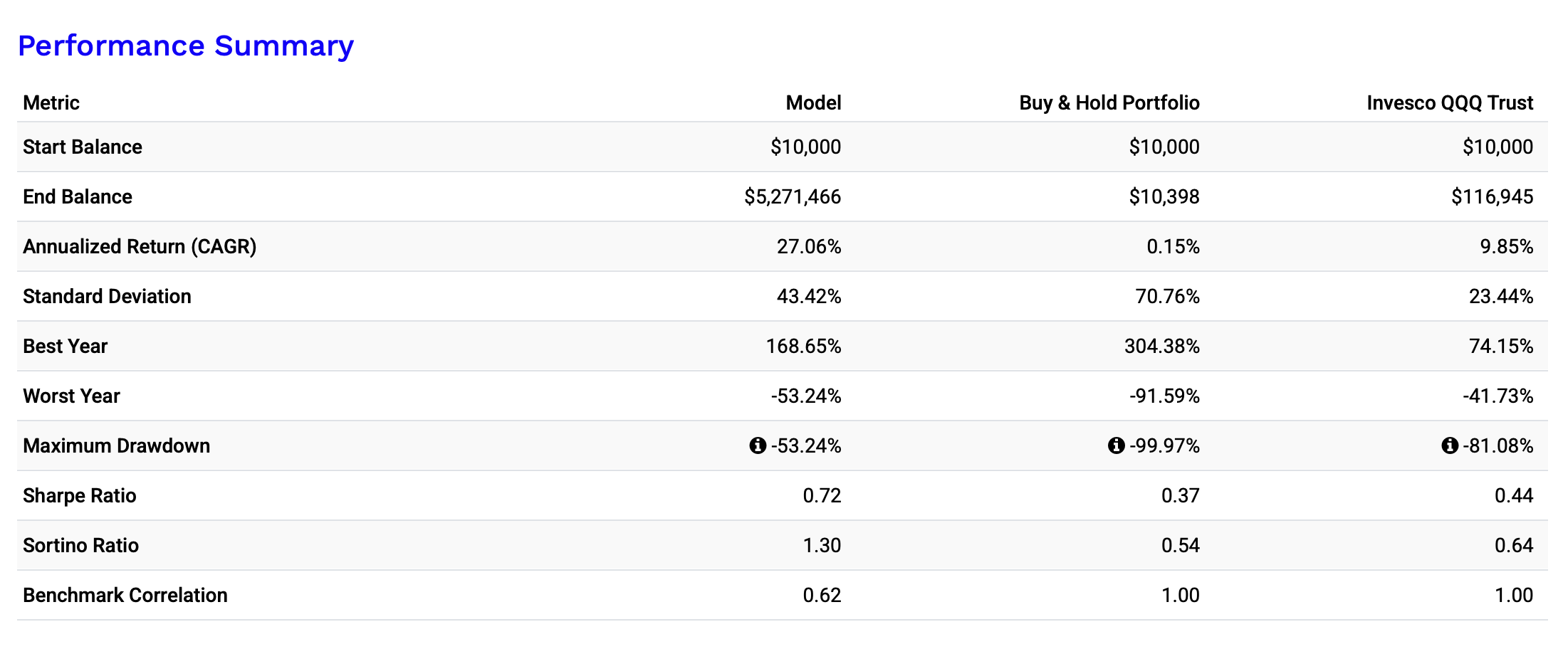Click the Invesco QQQ Trust column header

tap(1450, 102)
